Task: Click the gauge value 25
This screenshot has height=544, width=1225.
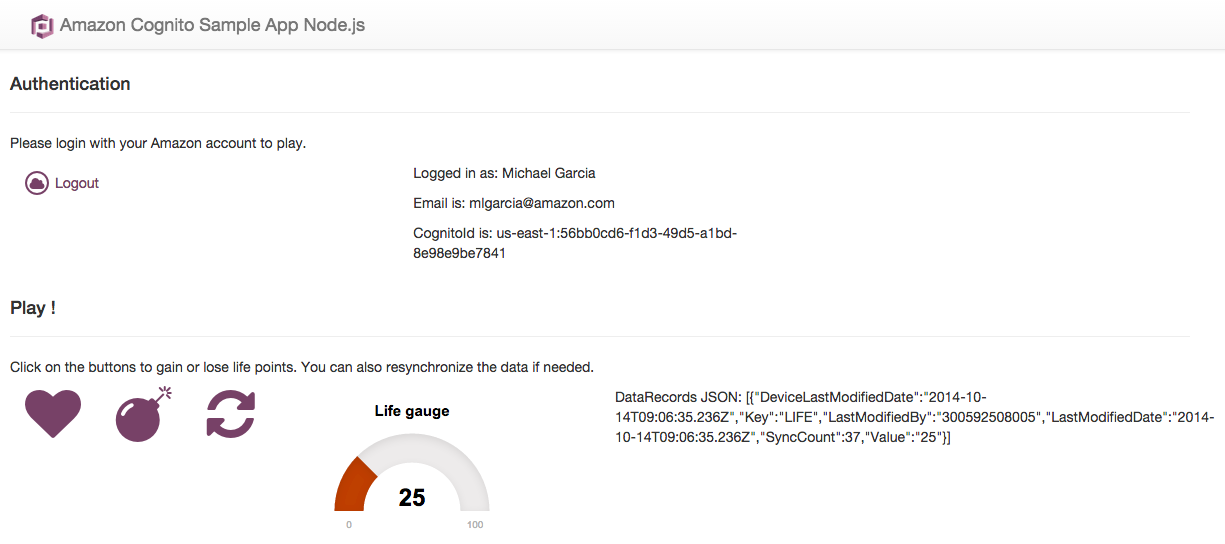Action: point(412,497)
